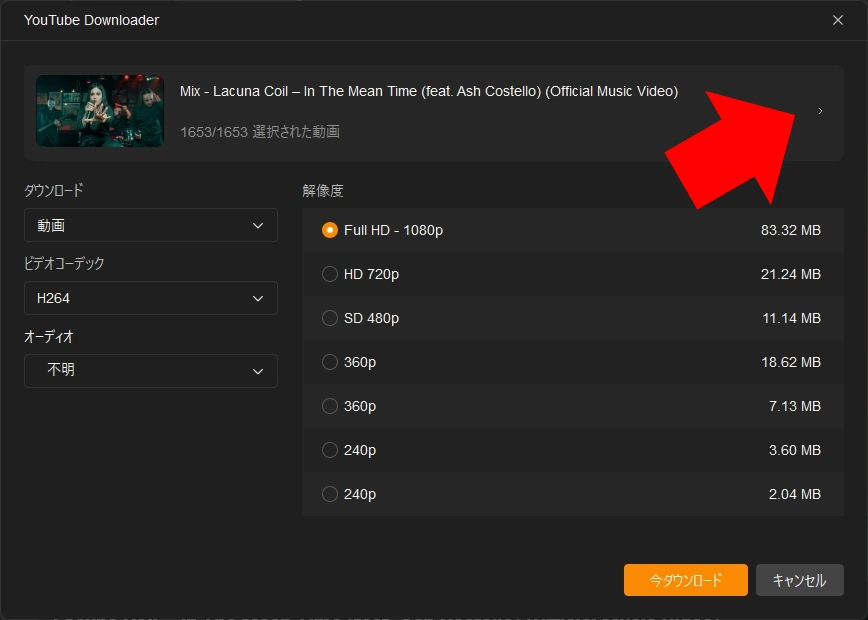Click the 1653/1653 選択された動画 text
Image resolution: width=868 pixels, height=620 pixels.
pos(260,132)
